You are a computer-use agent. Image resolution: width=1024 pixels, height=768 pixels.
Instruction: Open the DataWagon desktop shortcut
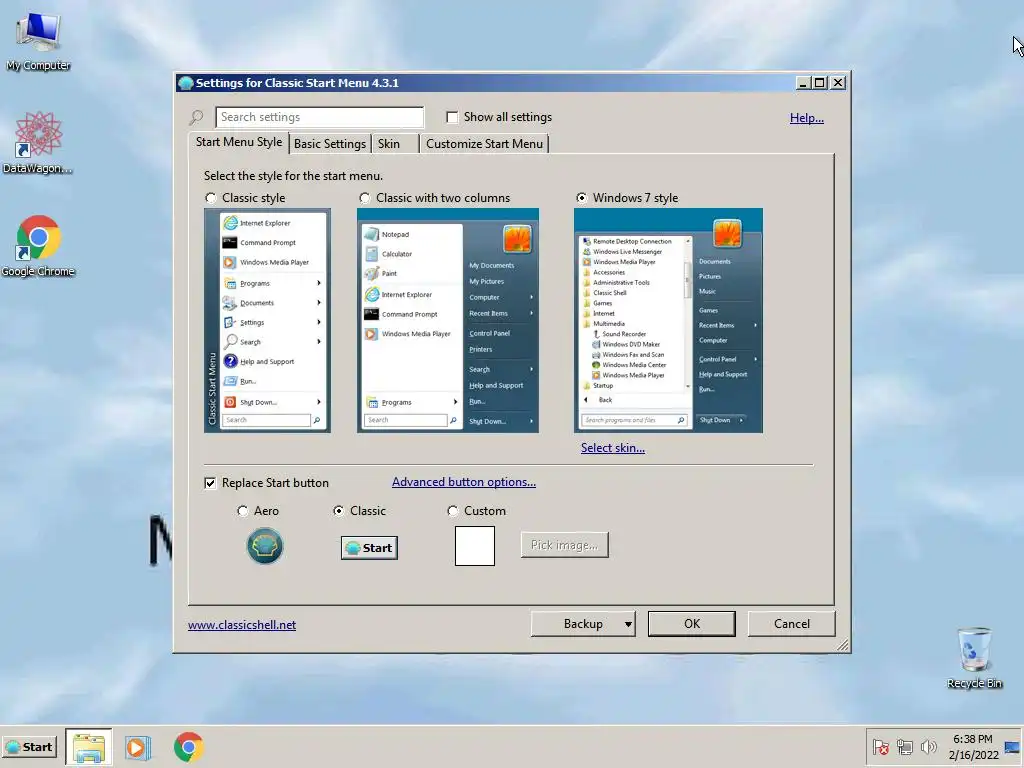[x=38, y=144]
